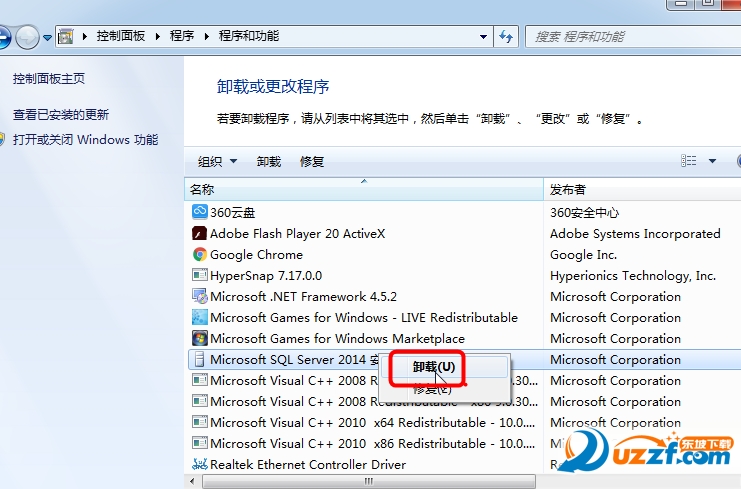The width and height of the screenshot is (741, 489).
Task: Select Adobe Flash Player 20 ActiveX entry
Action: click(x=298, y=233)
